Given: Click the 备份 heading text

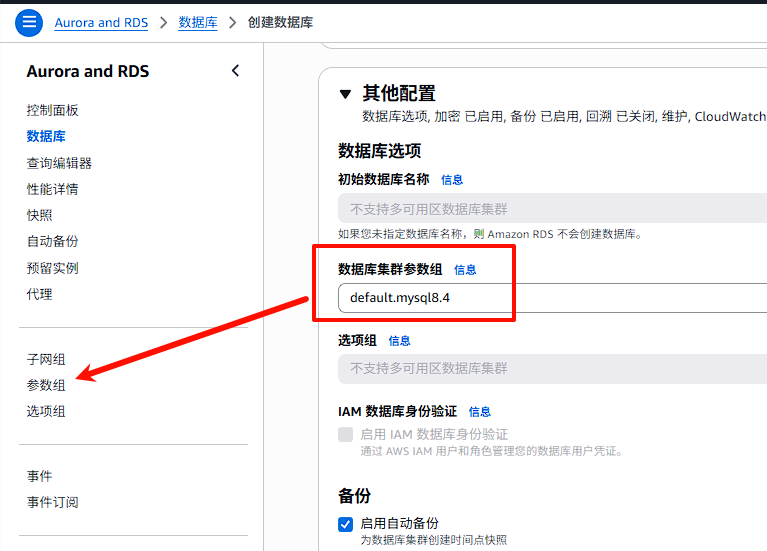Looking at the screenshot, I should pyautogui.click(x=354, y=496).
